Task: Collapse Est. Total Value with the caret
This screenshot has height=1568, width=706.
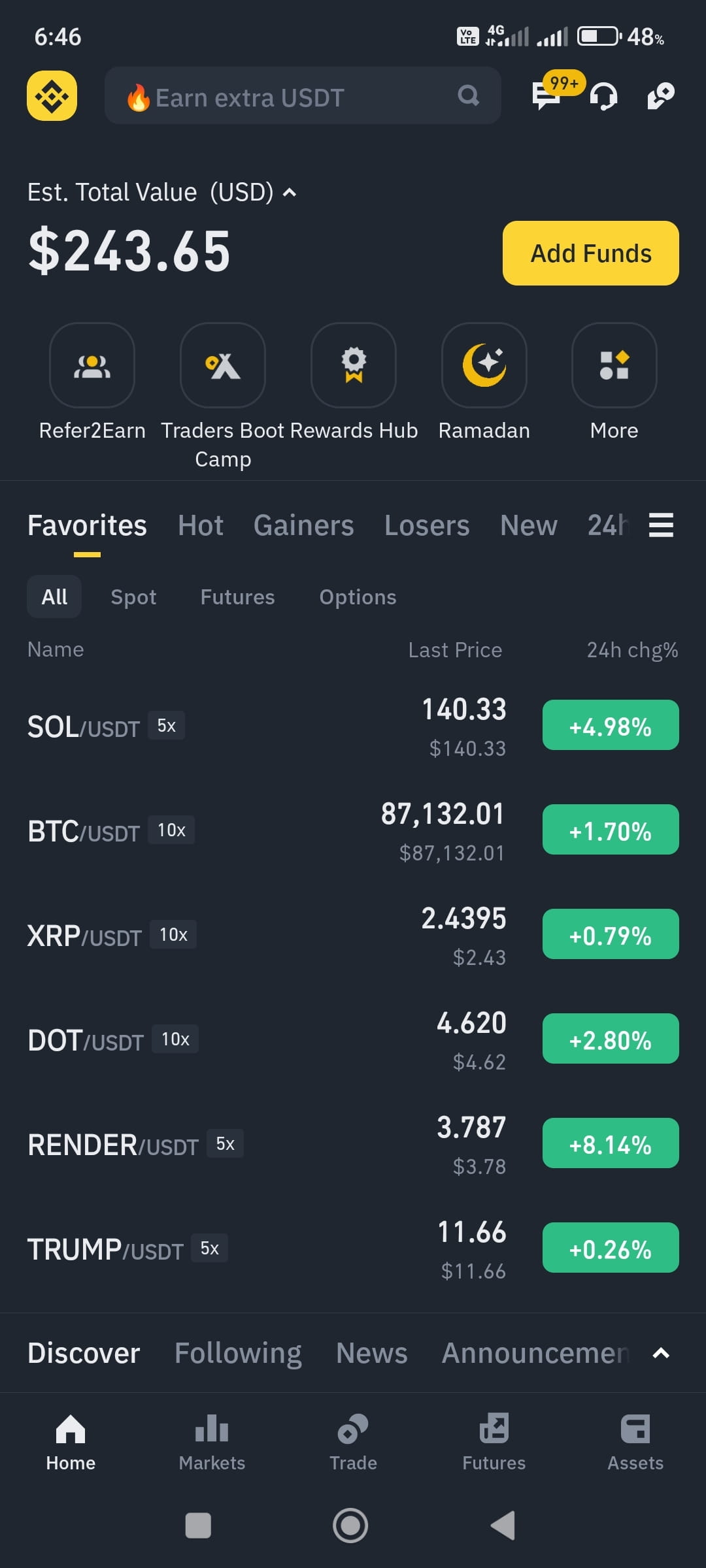Action: click(x=289, y=193)
